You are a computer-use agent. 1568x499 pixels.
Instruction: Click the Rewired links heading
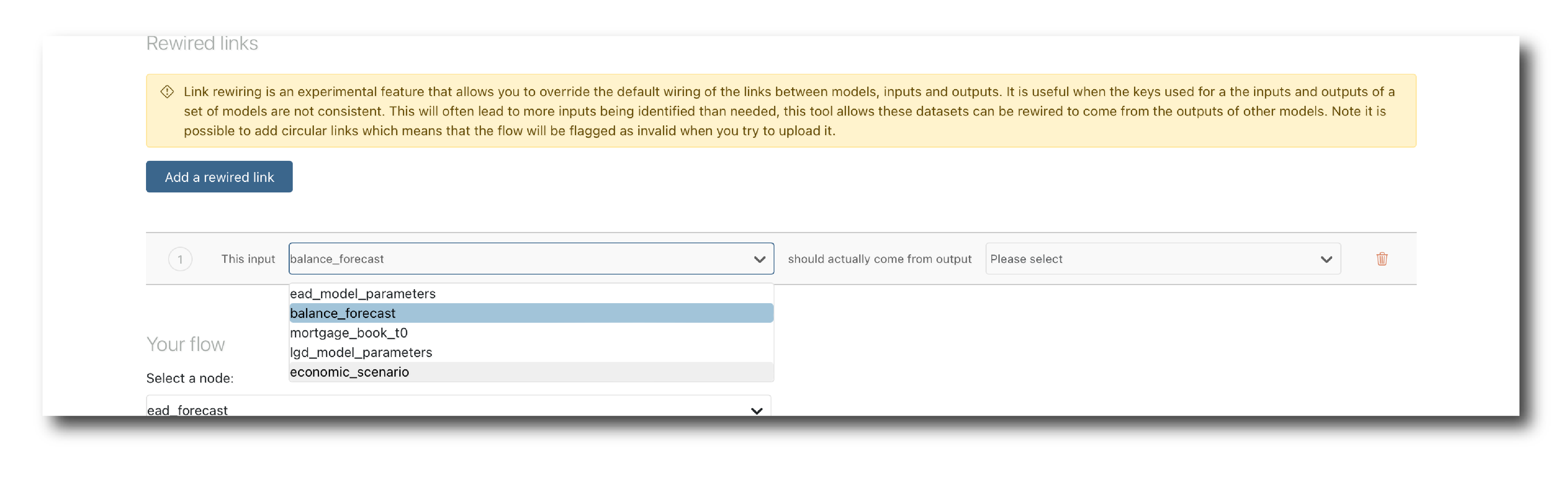pos(202,44)
